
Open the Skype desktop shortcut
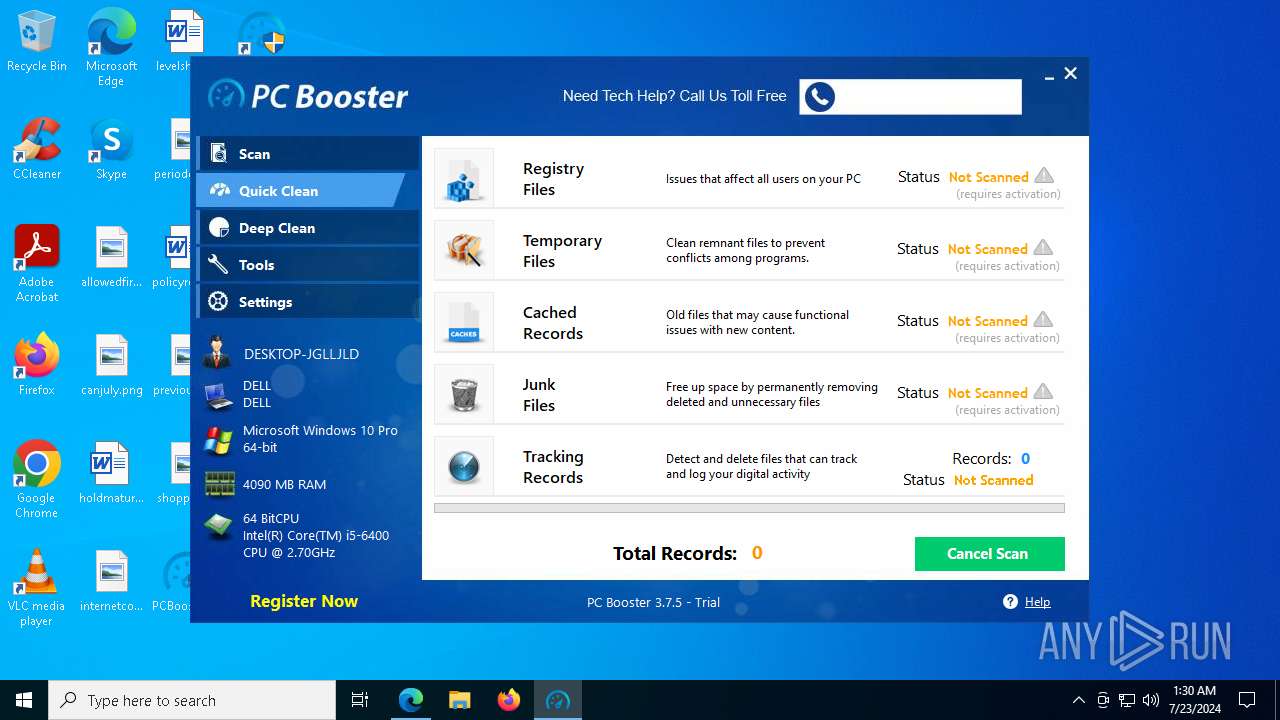pyautogui.click(x=111, y=149)
